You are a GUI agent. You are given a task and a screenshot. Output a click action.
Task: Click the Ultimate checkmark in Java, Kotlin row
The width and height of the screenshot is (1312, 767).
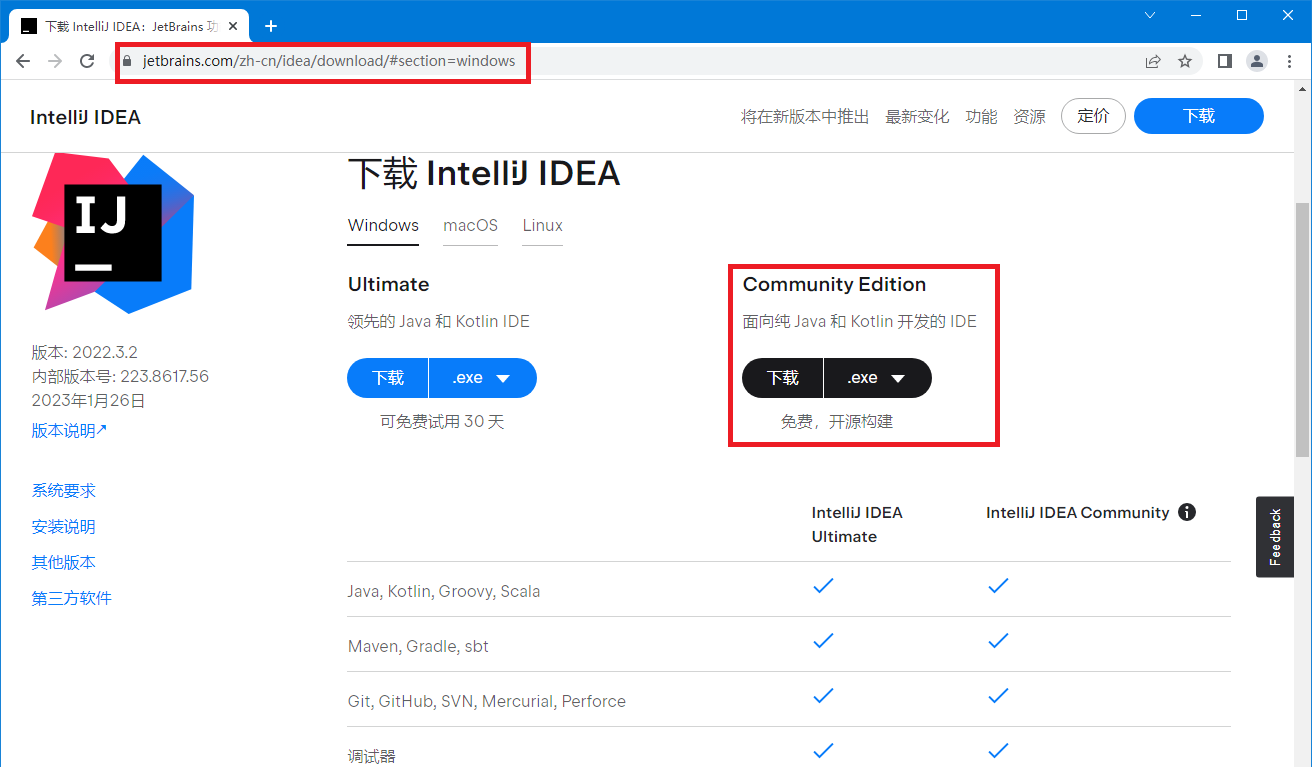pos(823,586)
